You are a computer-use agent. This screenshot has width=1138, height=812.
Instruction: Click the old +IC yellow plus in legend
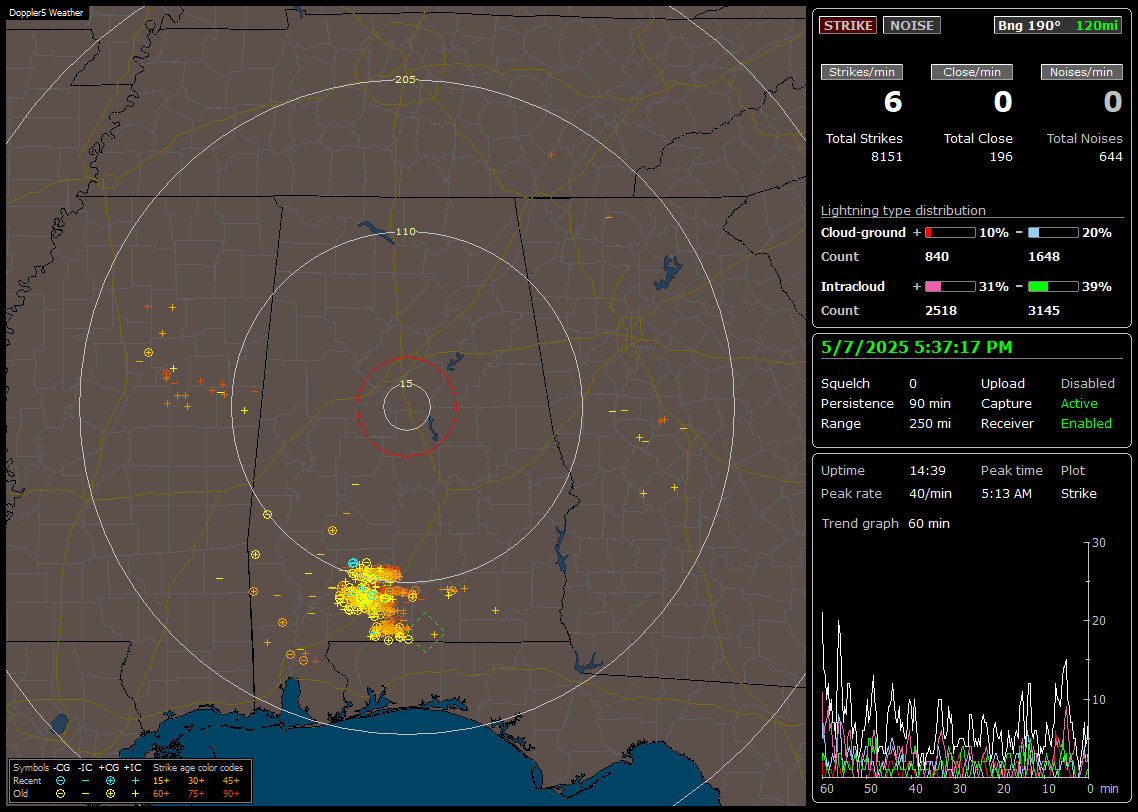pyautogui.click(x=135, y=794)
